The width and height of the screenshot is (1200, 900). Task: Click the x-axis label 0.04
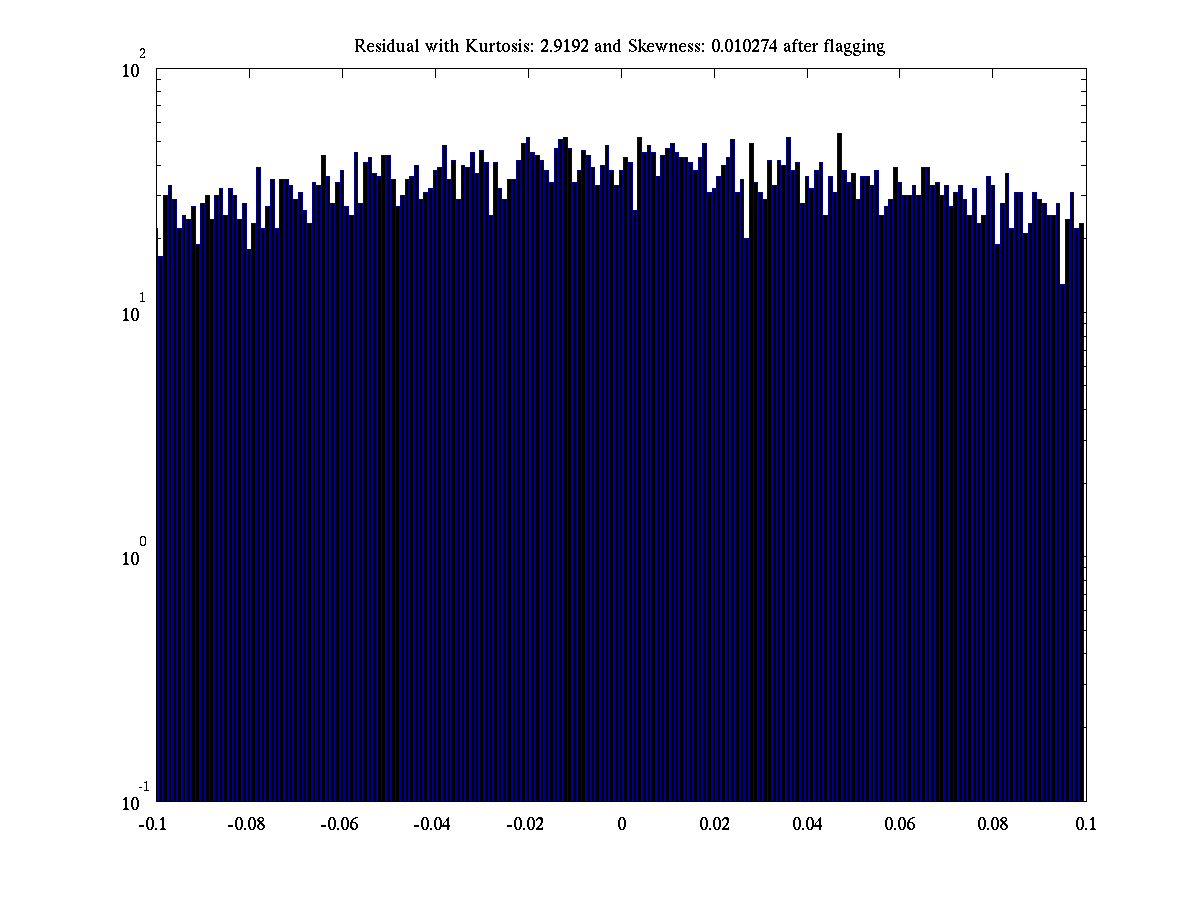[807, 824]
